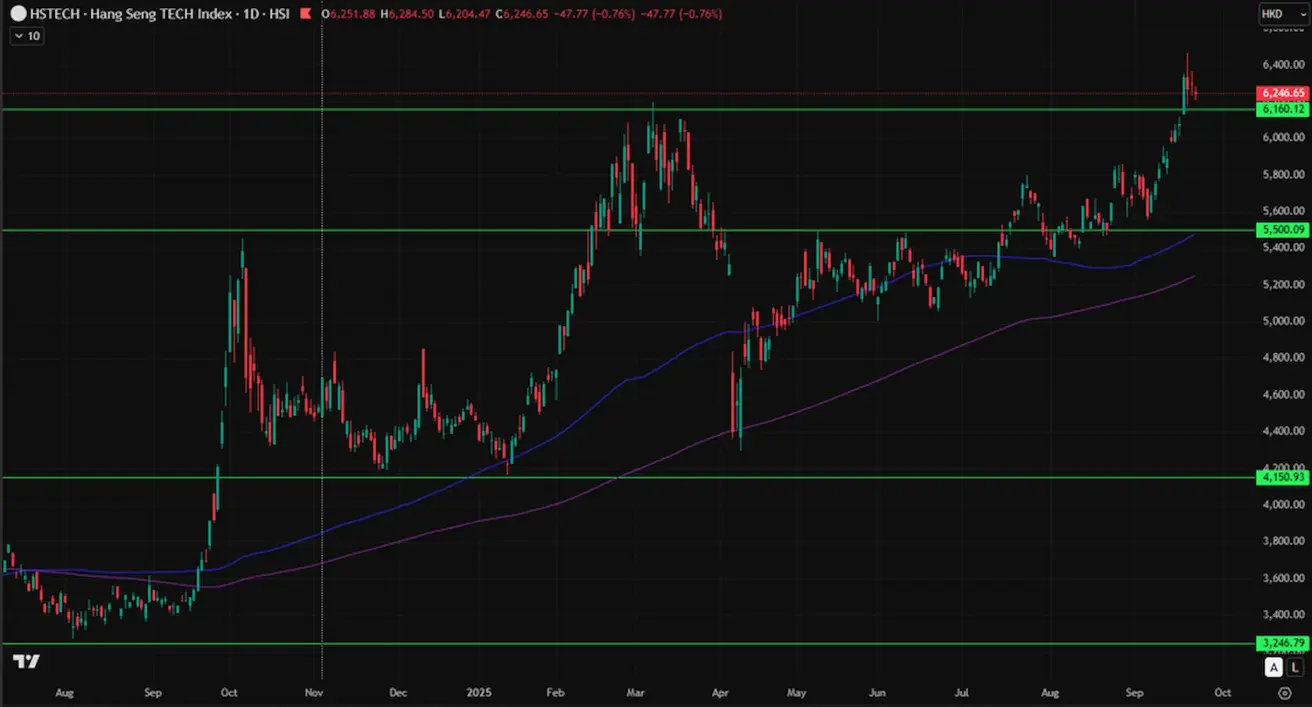Click the 3,800.00 price scale label

point(1282,541)
